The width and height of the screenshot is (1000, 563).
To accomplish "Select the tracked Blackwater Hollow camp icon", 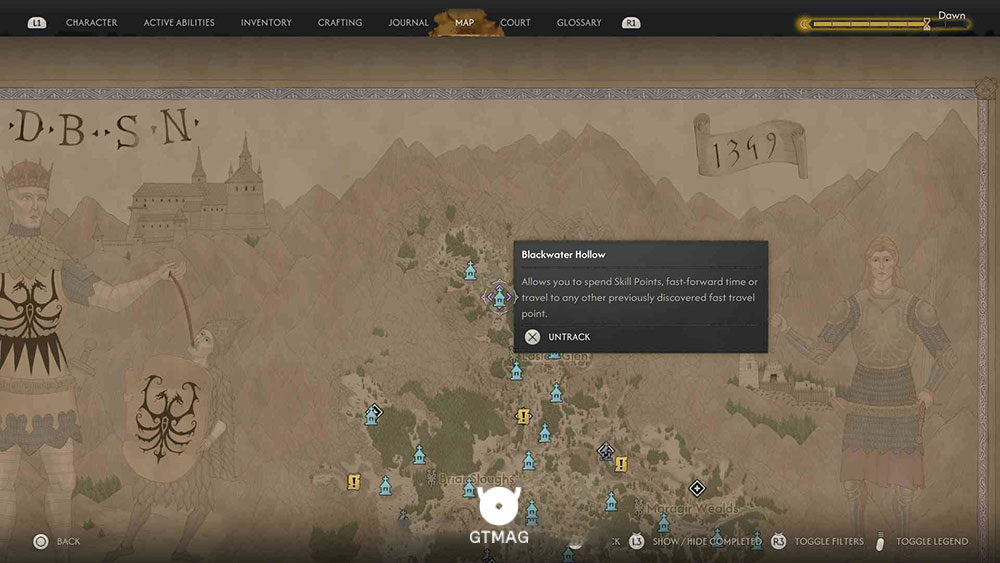I will (499, 297).
